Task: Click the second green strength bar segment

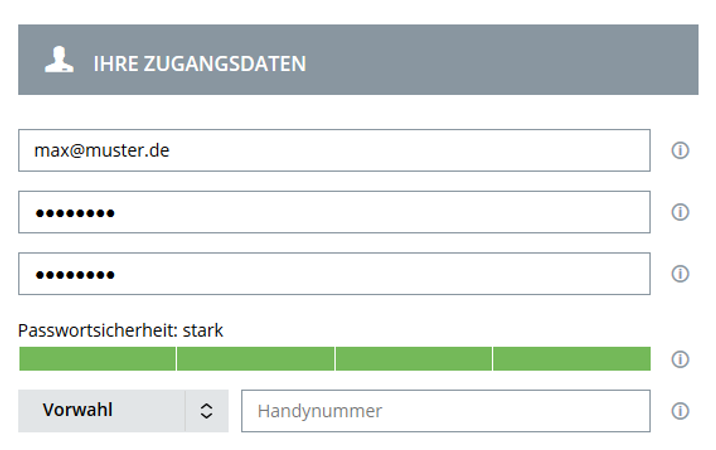Action: pyautogui.click(x=256, y=359)
